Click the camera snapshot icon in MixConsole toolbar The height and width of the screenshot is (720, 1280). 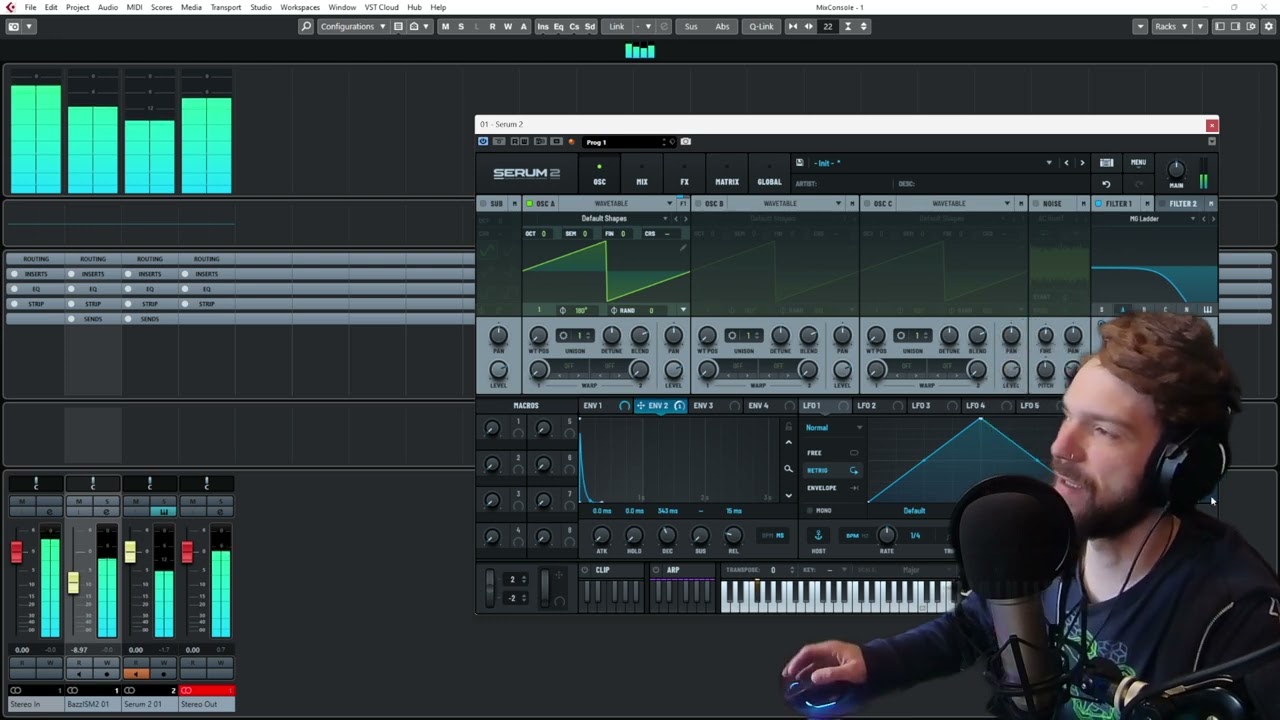coord(13,26)
